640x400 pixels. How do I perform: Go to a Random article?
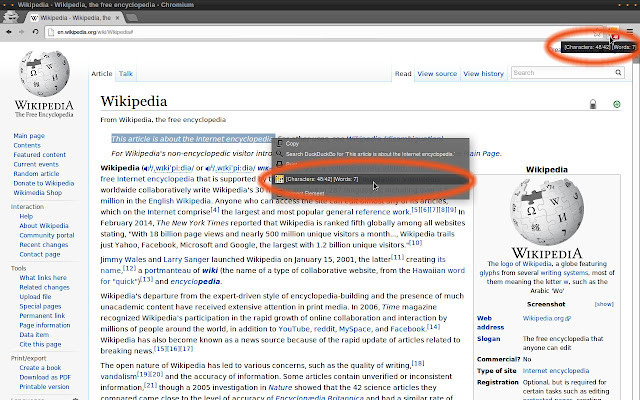36,173
